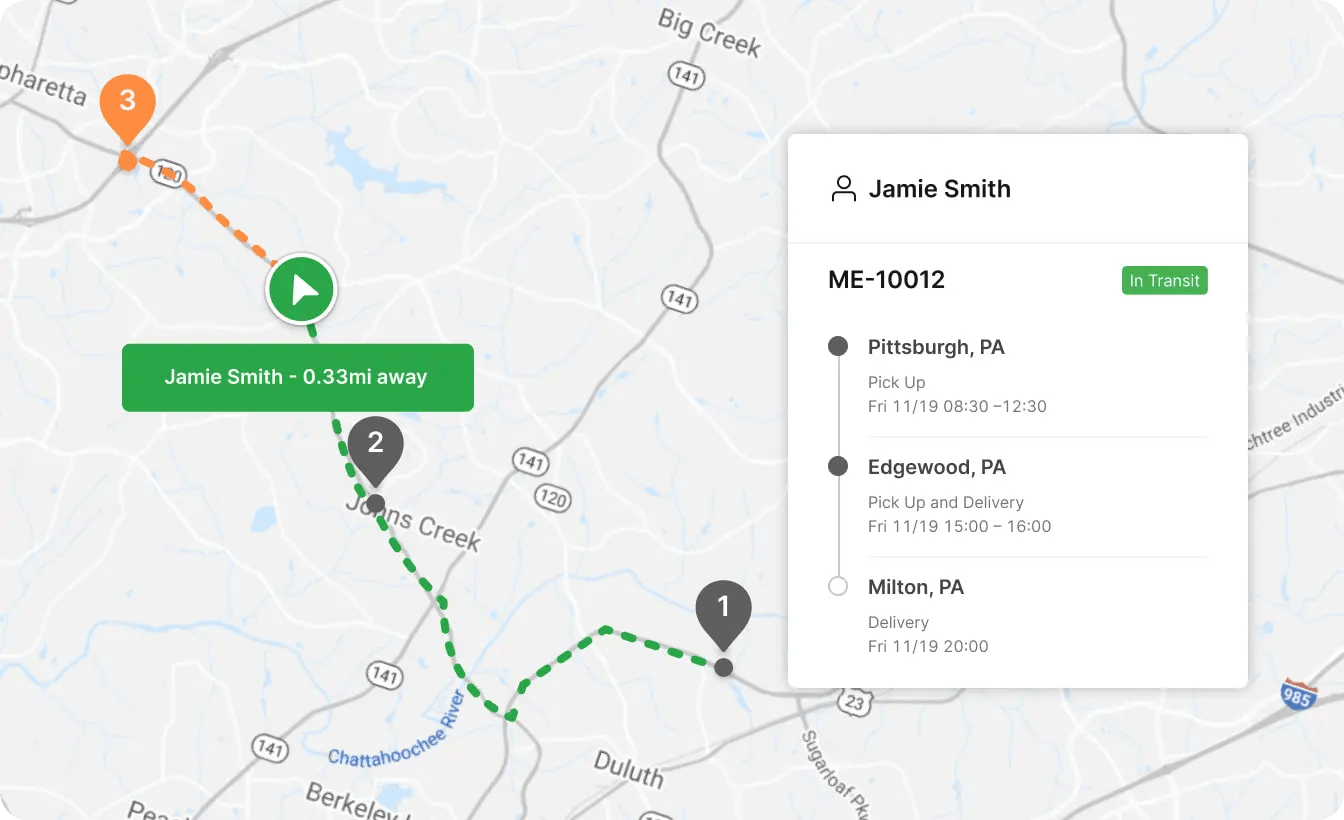The height and width of the screenshot is (820, 1344).
Task: Open the ME-10012 shipment header
Action: click(886, 280)
